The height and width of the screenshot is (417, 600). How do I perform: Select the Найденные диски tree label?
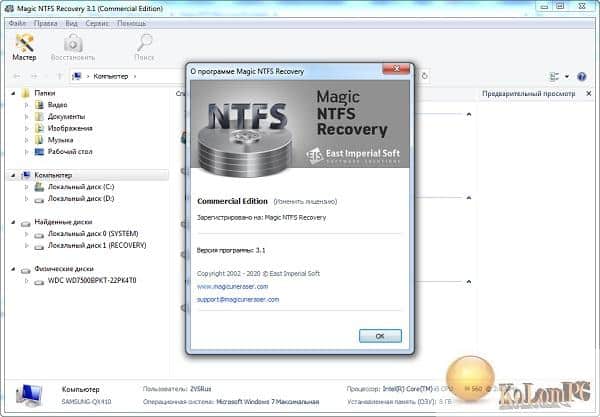pos(63,222)
